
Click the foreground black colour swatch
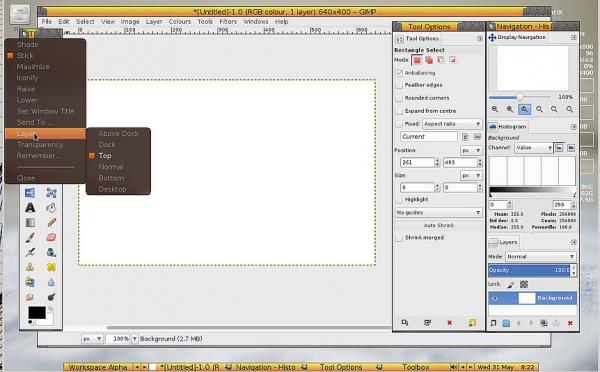tap(37, 312)
